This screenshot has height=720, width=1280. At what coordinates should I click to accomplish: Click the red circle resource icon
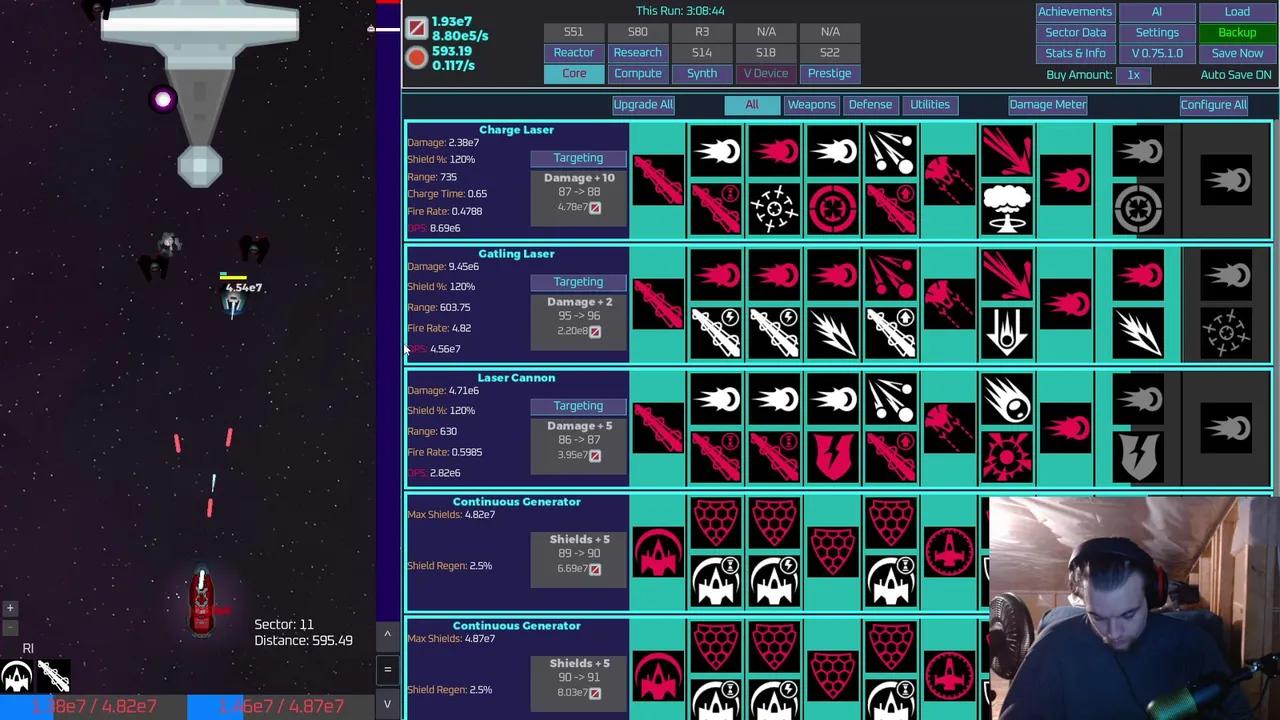coord(416,58)
